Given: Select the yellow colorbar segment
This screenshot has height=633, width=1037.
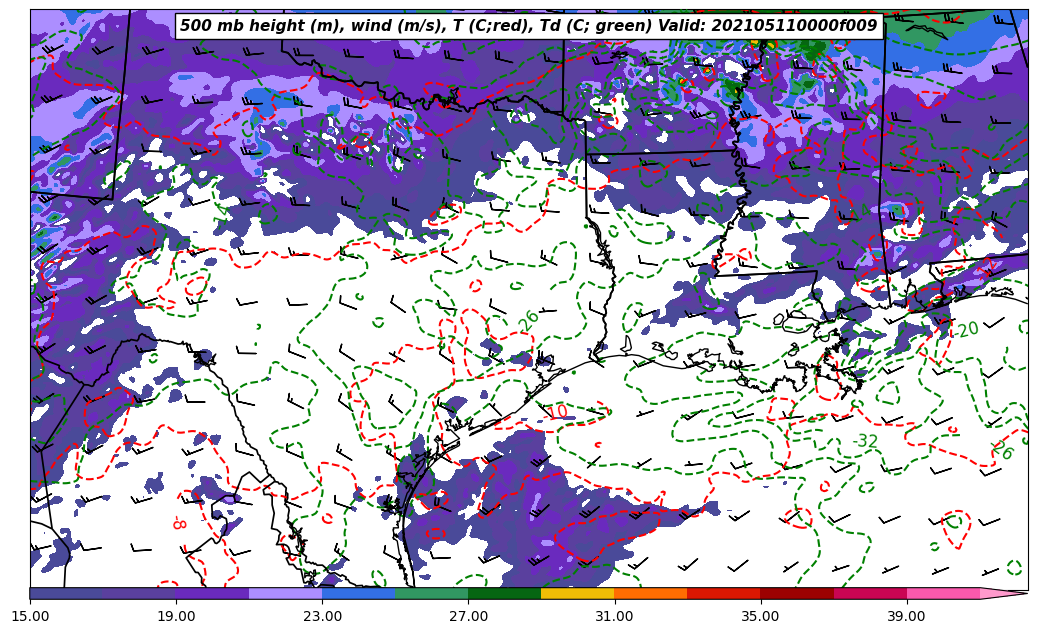Looking at the screenshot, I should pos(578,593).
